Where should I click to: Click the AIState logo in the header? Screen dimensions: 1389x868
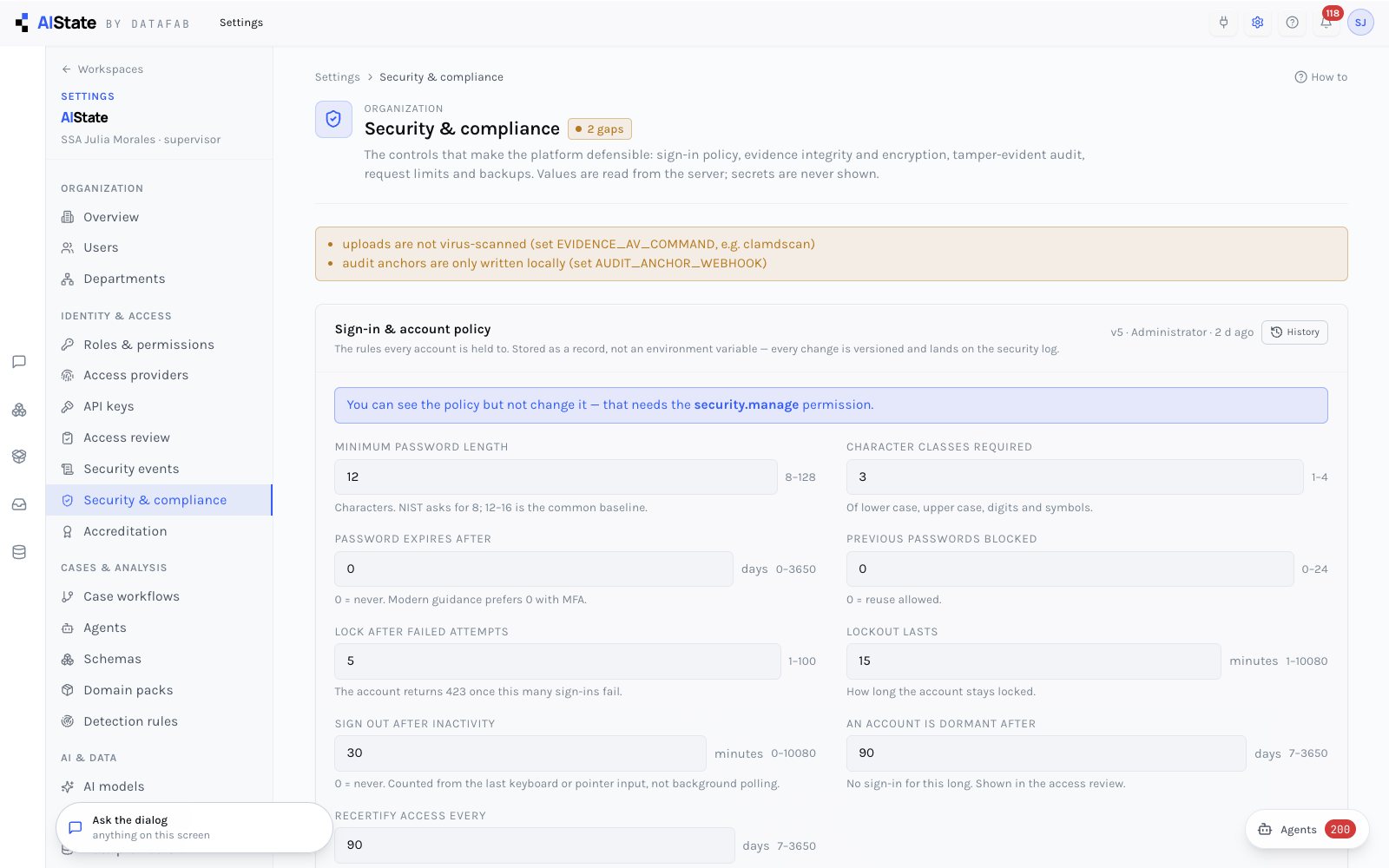(x=56, y=23)
